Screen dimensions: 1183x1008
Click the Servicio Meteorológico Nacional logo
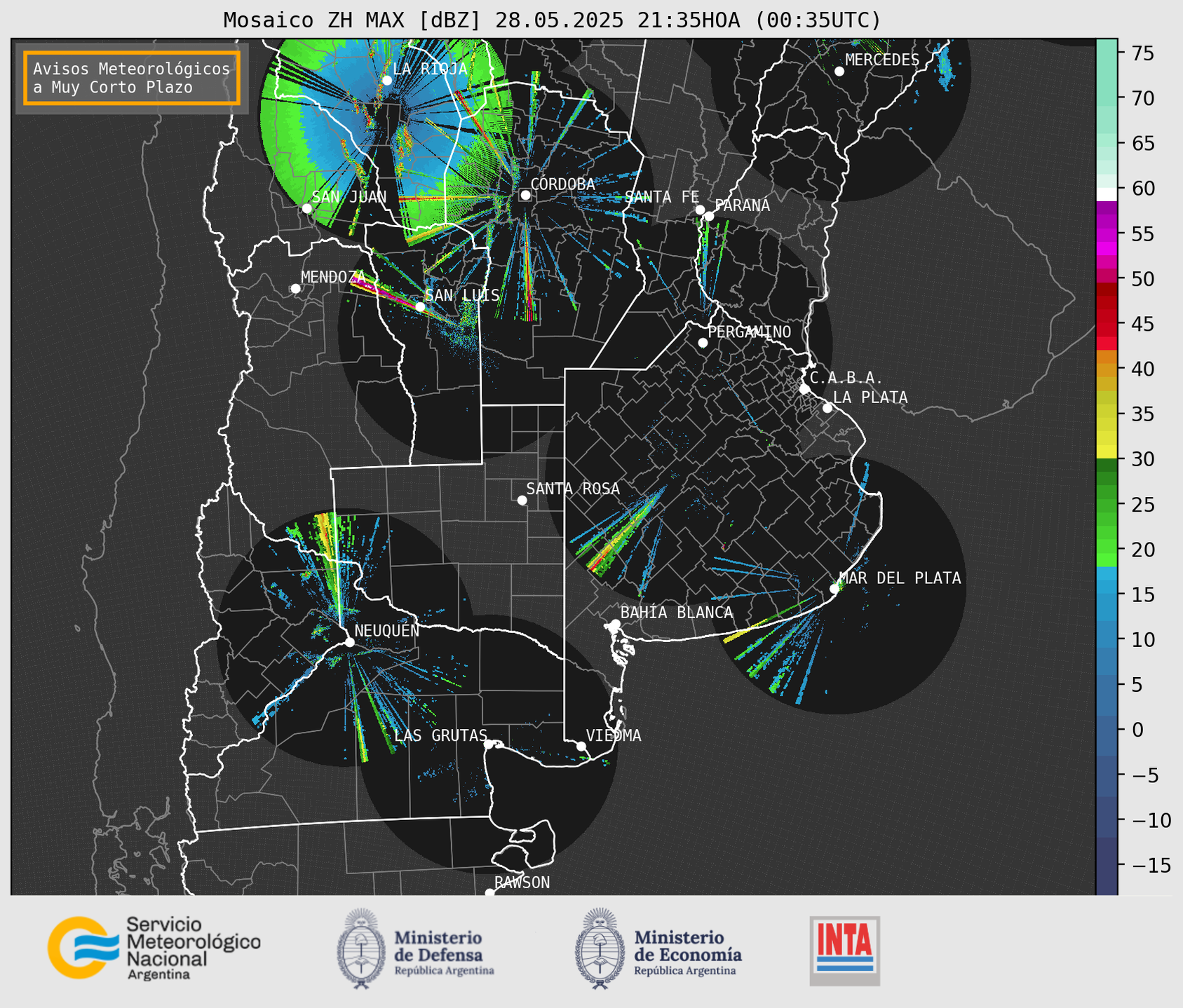point(154,948)
